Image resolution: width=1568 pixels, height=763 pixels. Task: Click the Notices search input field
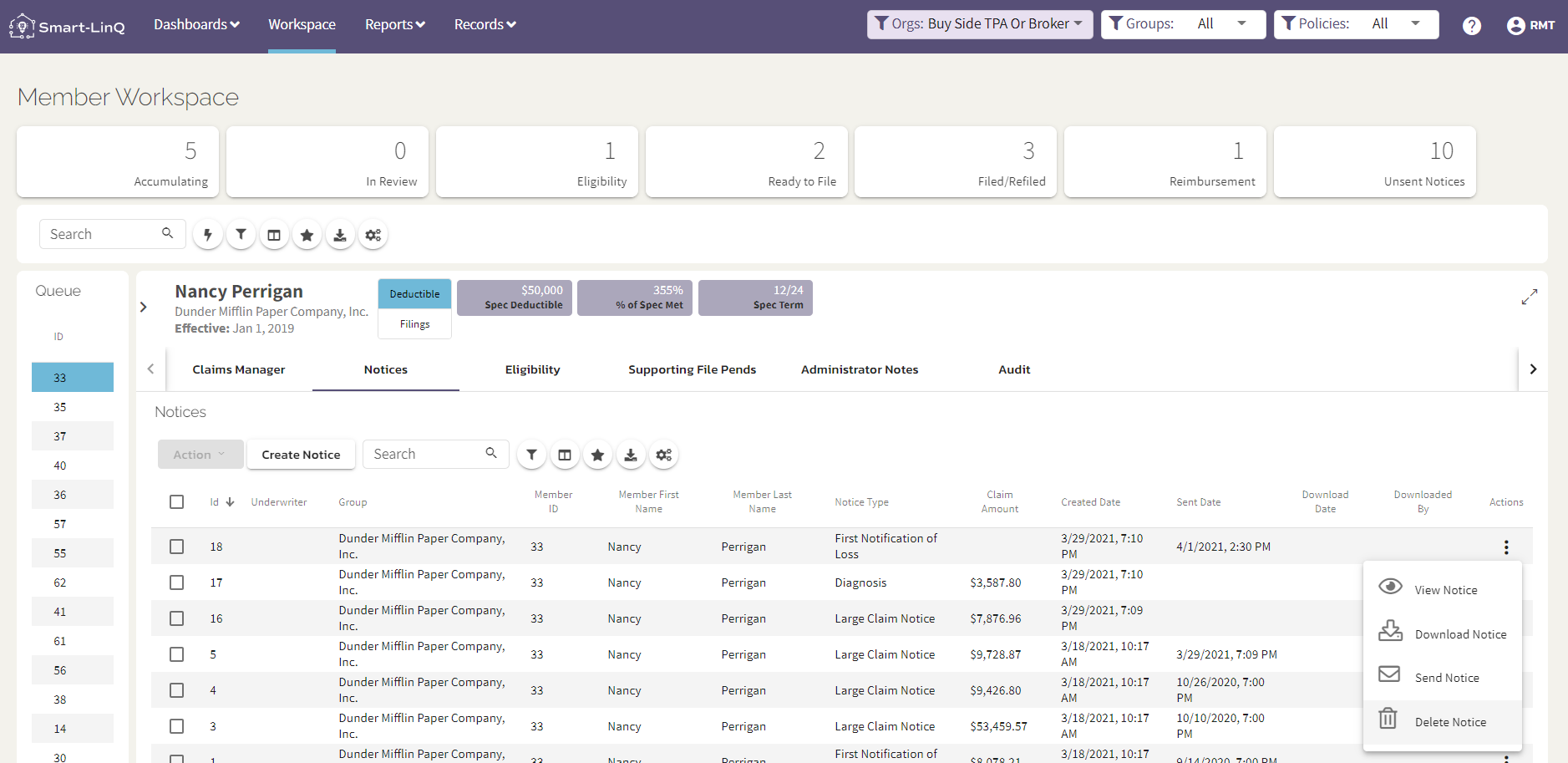click(x=426, y=454)
